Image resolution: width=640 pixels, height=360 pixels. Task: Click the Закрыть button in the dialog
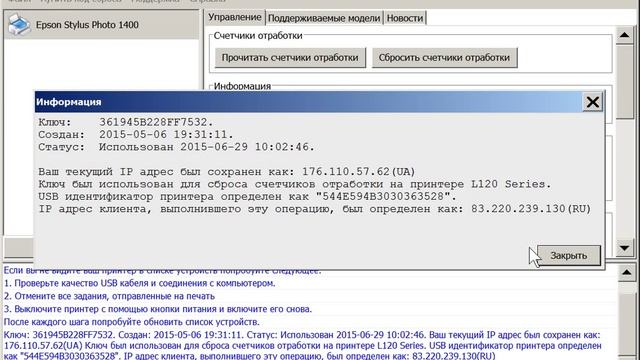569,256
